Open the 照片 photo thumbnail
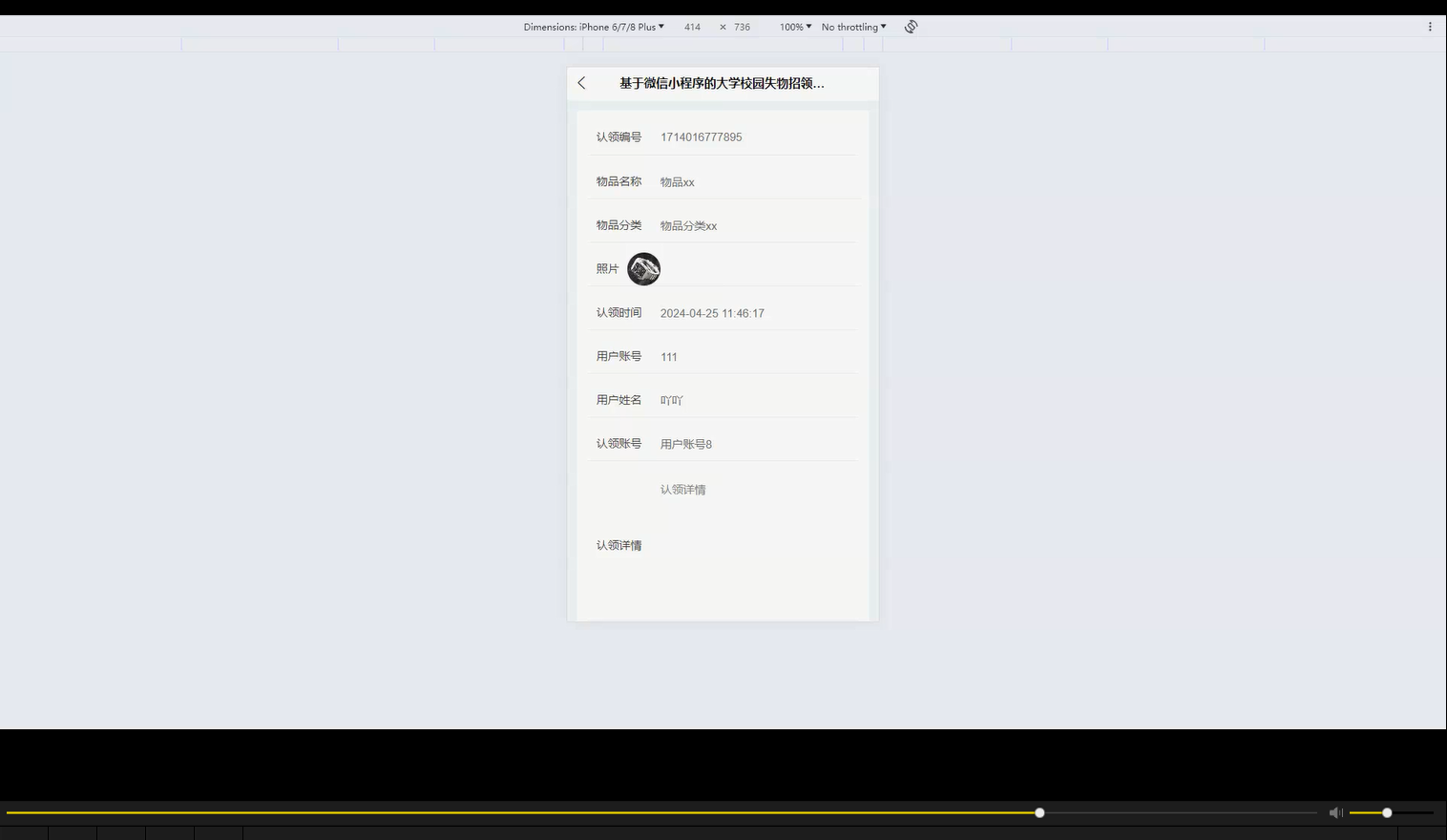This screenshot has height=840, width=1447. (x=644, y=269)
